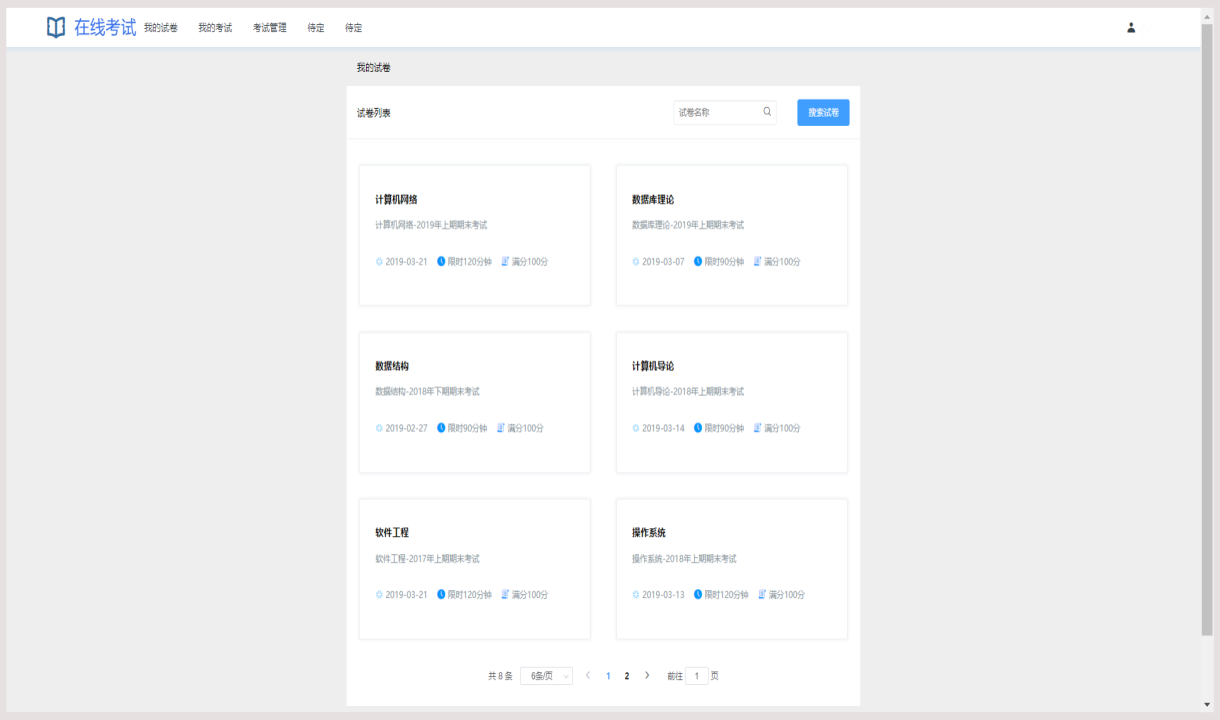Open 考试管理 in the navigation bar

point(270,28)
